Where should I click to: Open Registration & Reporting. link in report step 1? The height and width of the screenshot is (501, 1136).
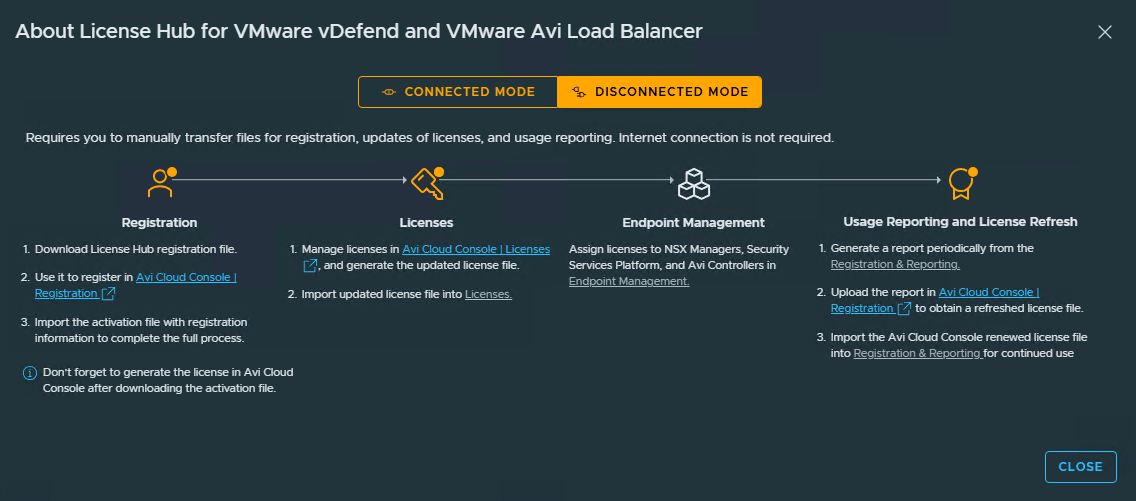(895, 264)
